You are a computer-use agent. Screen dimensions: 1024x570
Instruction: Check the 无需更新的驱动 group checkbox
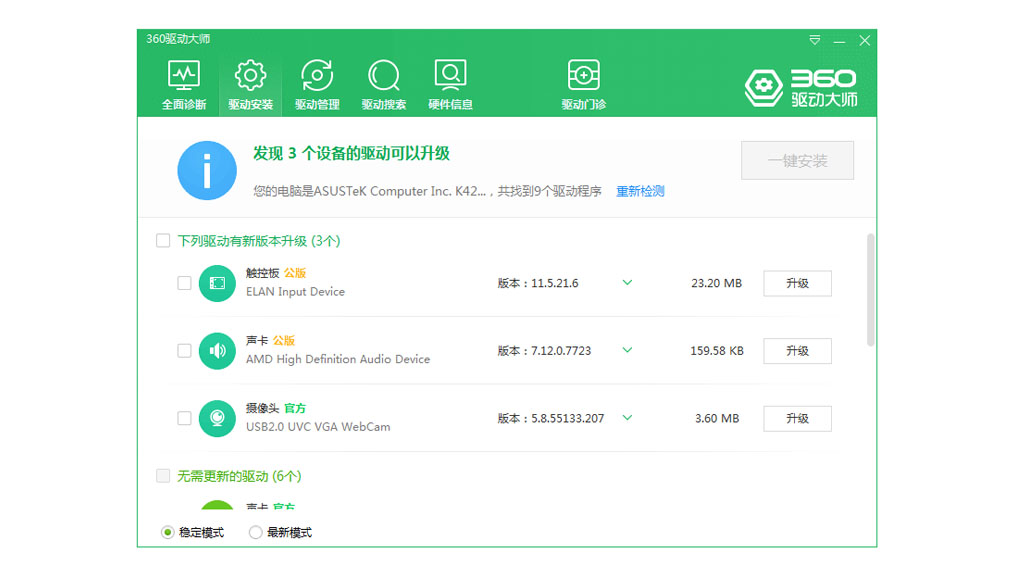[163, 475]
